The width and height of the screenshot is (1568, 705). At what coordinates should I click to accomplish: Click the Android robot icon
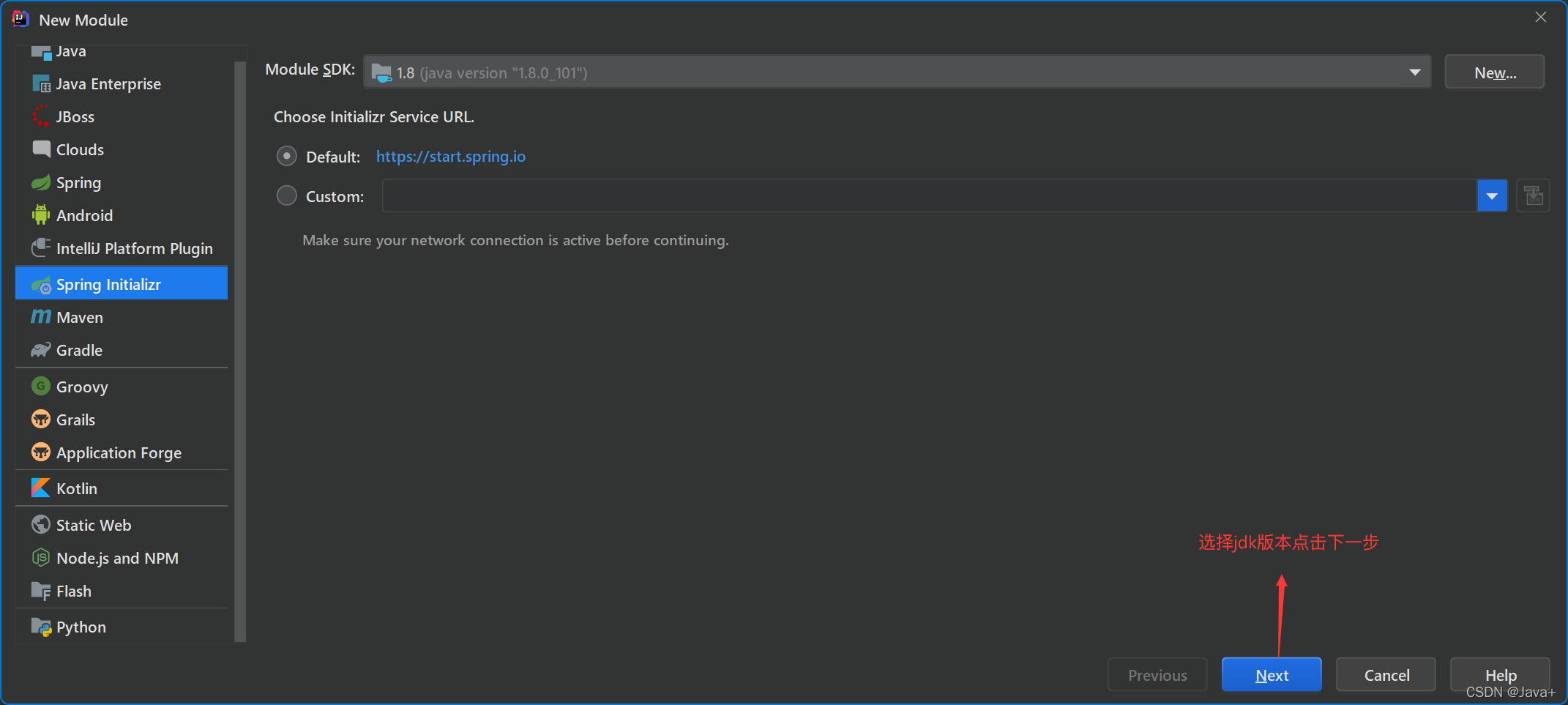41,215
